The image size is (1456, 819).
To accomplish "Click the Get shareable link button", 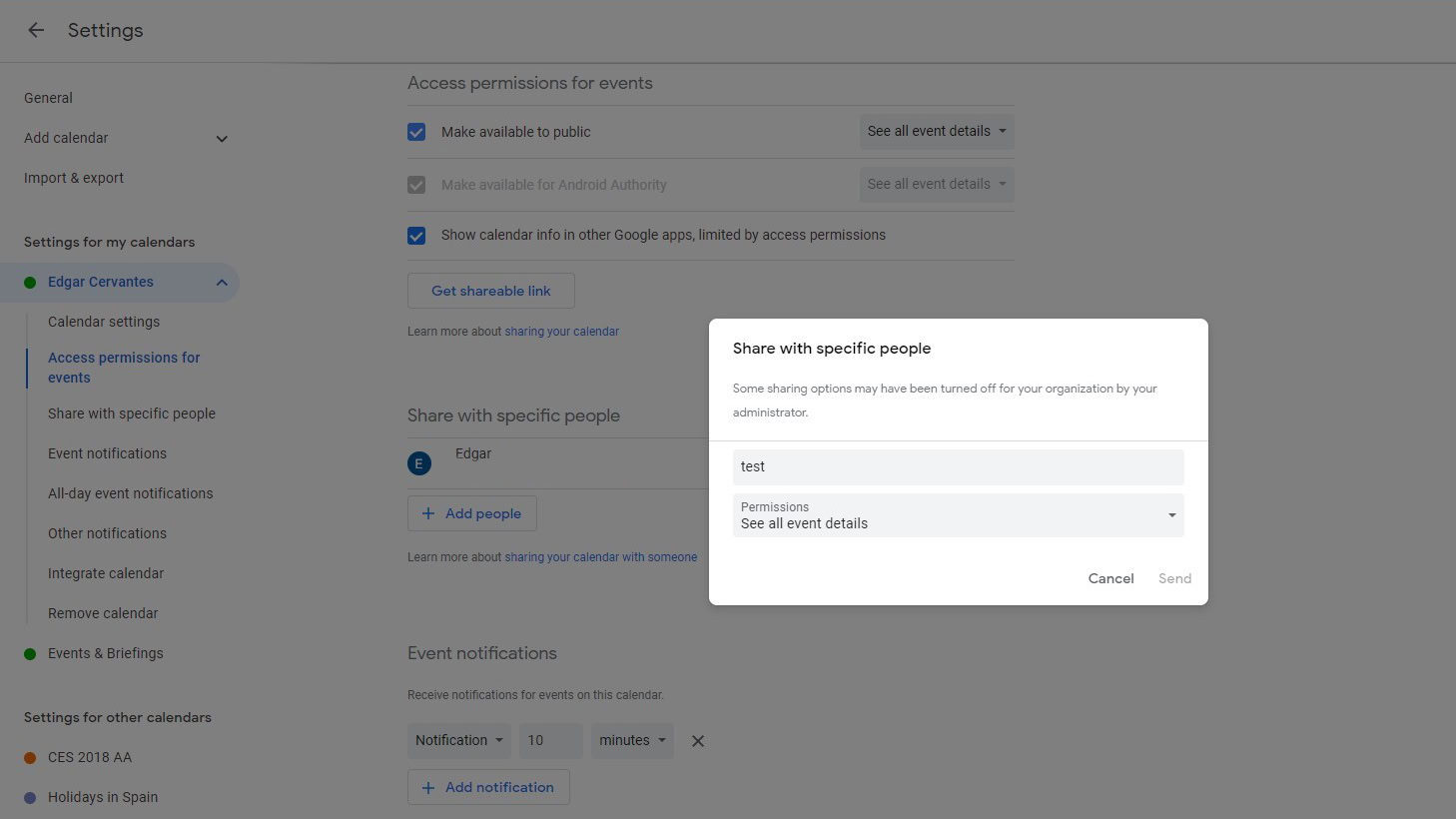I will (x=490, y=290).
